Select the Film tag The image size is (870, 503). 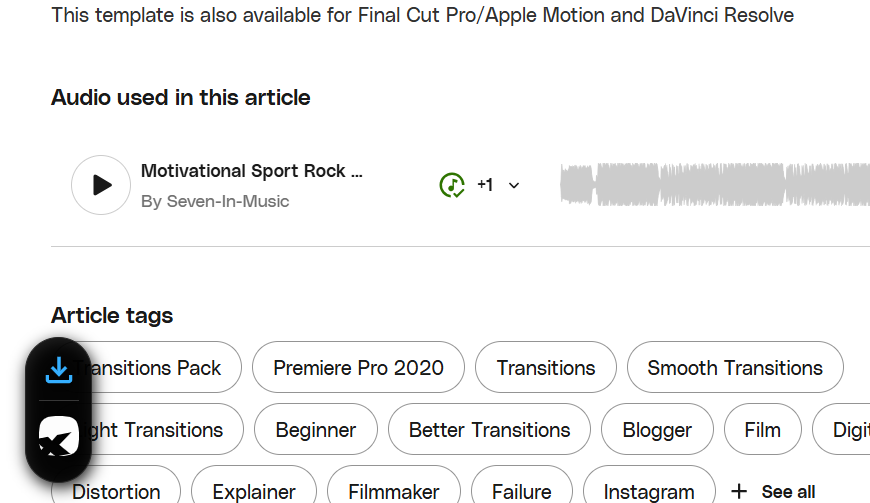[x=763, y=429]
